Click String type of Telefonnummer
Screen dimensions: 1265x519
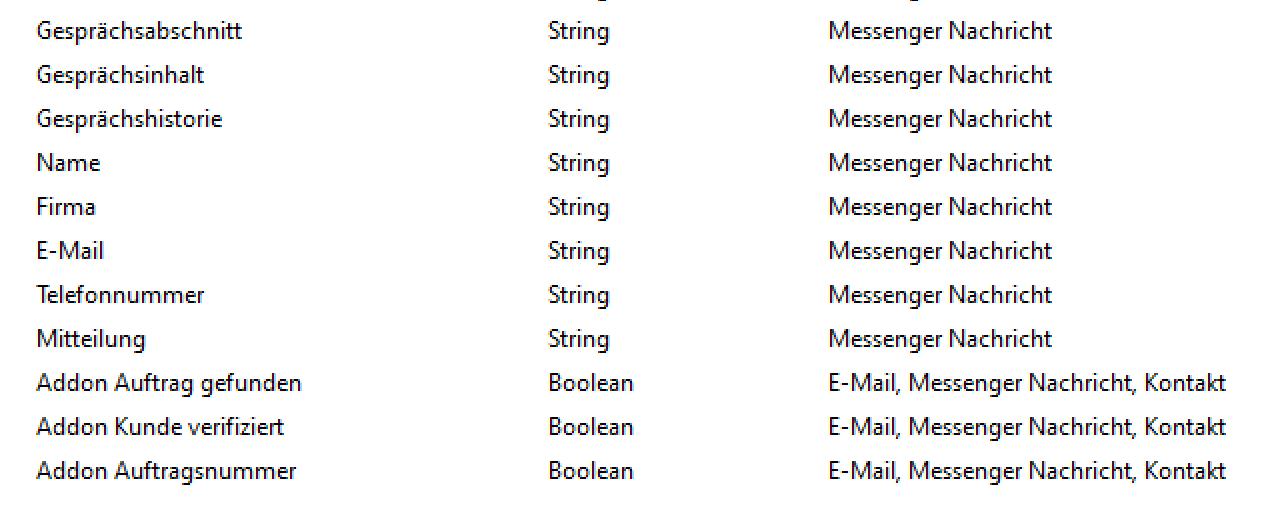578,296
